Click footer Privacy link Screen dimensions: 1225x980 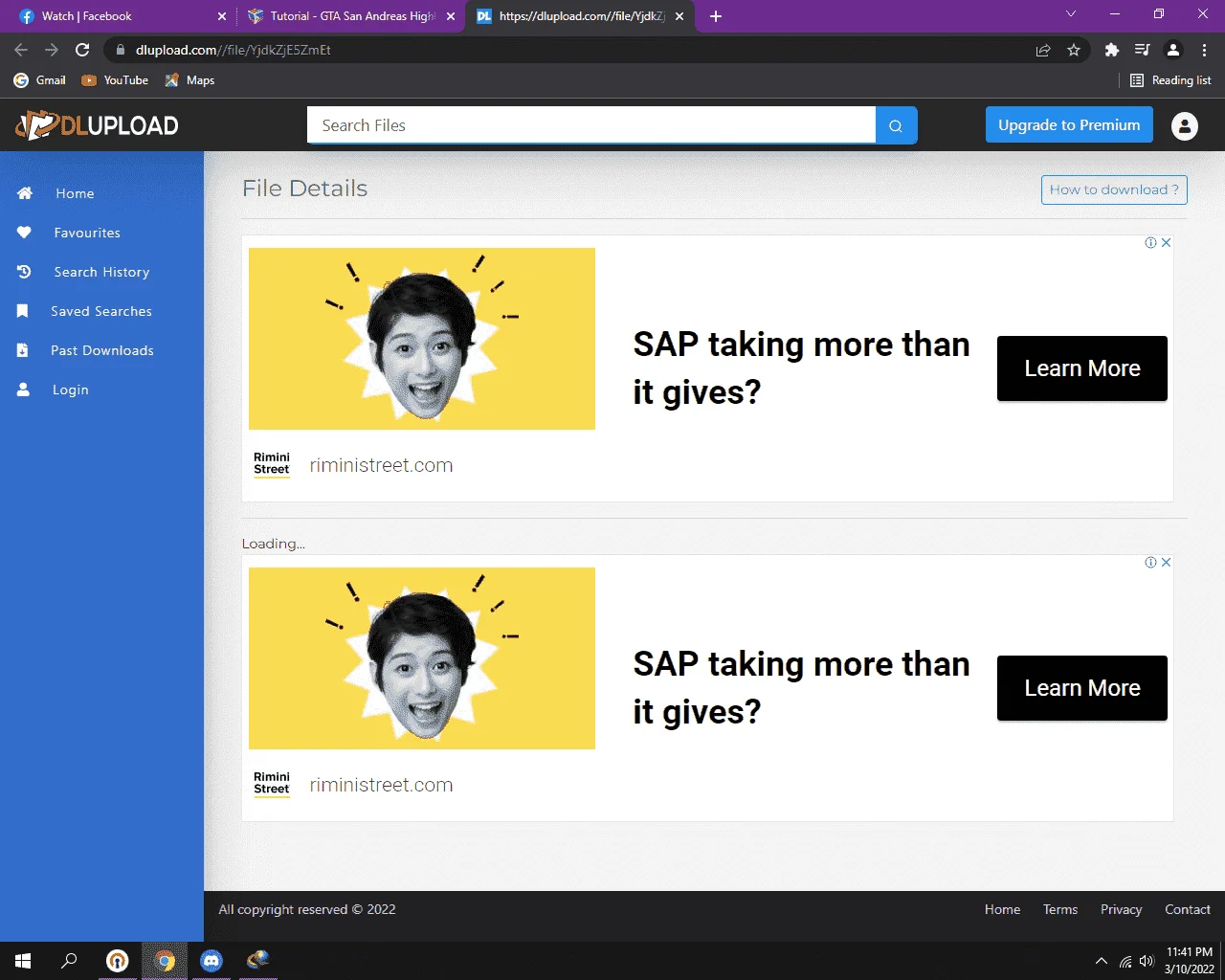[1121, 909]
